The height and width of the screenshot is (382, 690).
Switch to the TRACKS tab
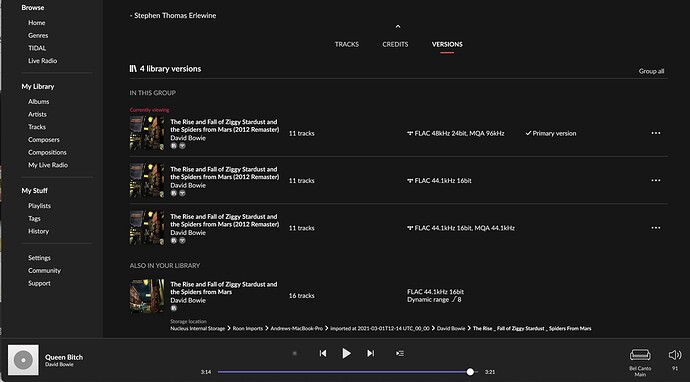[x=347, y=44]
